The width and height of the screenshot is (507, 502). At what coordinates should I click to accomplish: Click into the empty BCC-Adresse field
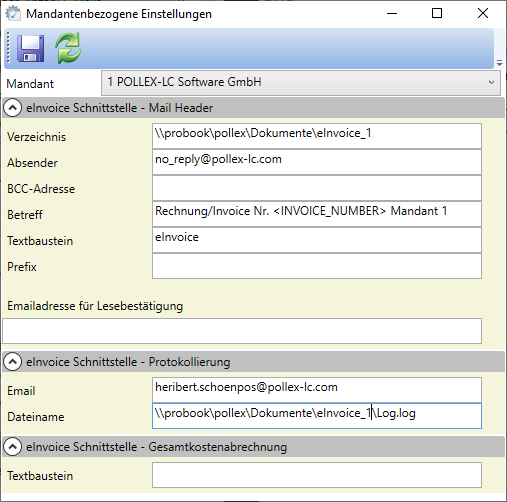(x=317, y=188)
